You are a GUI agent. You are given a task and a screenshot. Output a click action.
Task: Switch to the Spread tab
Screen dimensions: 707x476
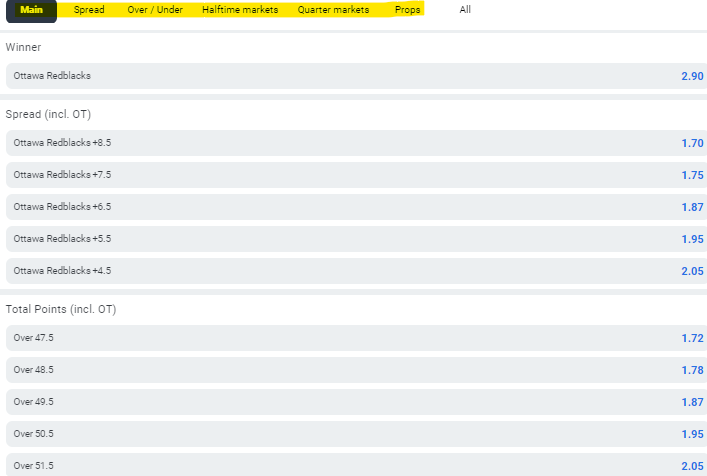click(x=89, y=10)
